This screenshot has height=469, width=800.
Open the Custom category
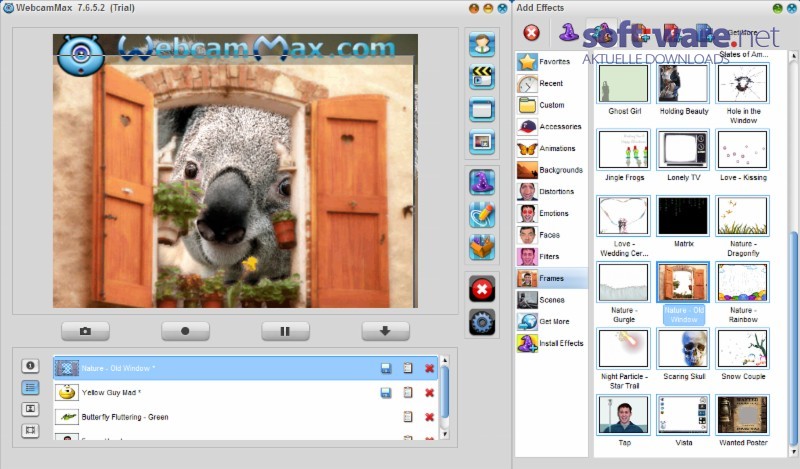point(552,105)
